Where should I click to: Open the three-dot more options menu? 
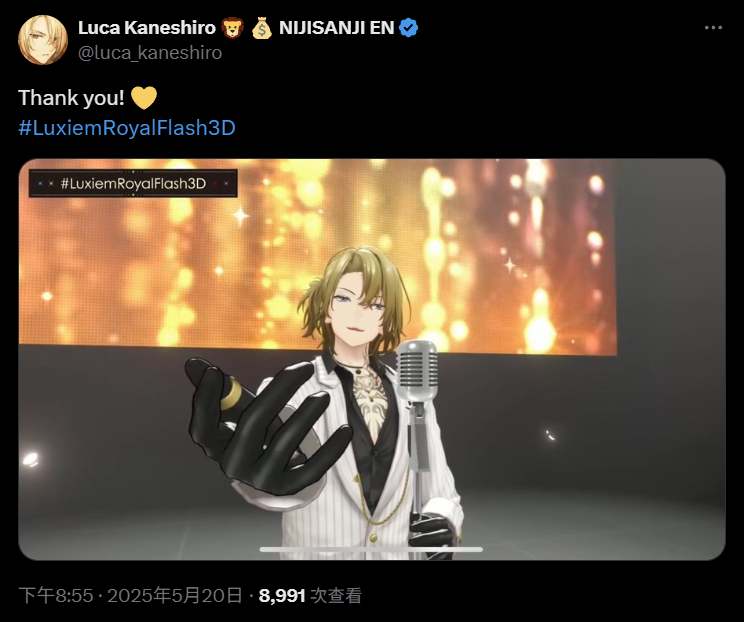tap(713, 28)
